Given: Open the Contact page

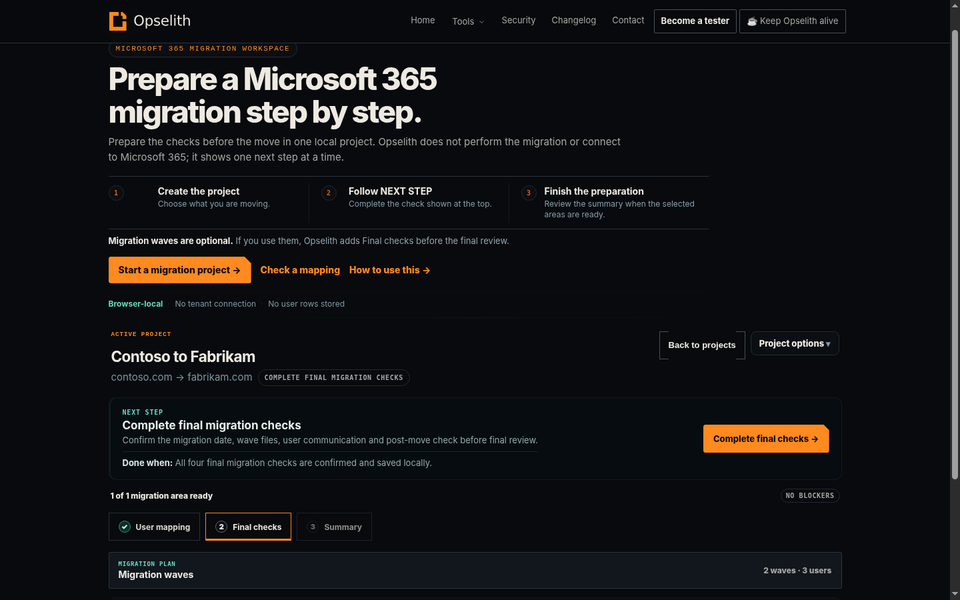Looking at the screenshot, I should (x=628, y=20).
